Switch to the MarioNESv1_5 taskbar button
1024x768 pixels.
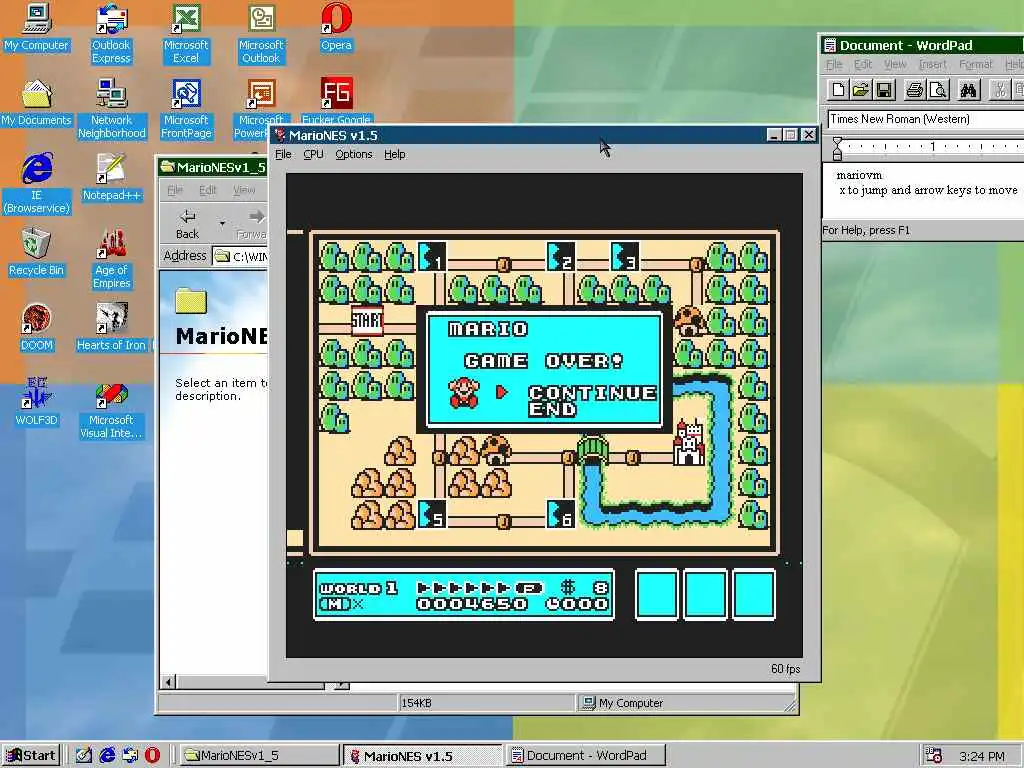click(258, 756)
